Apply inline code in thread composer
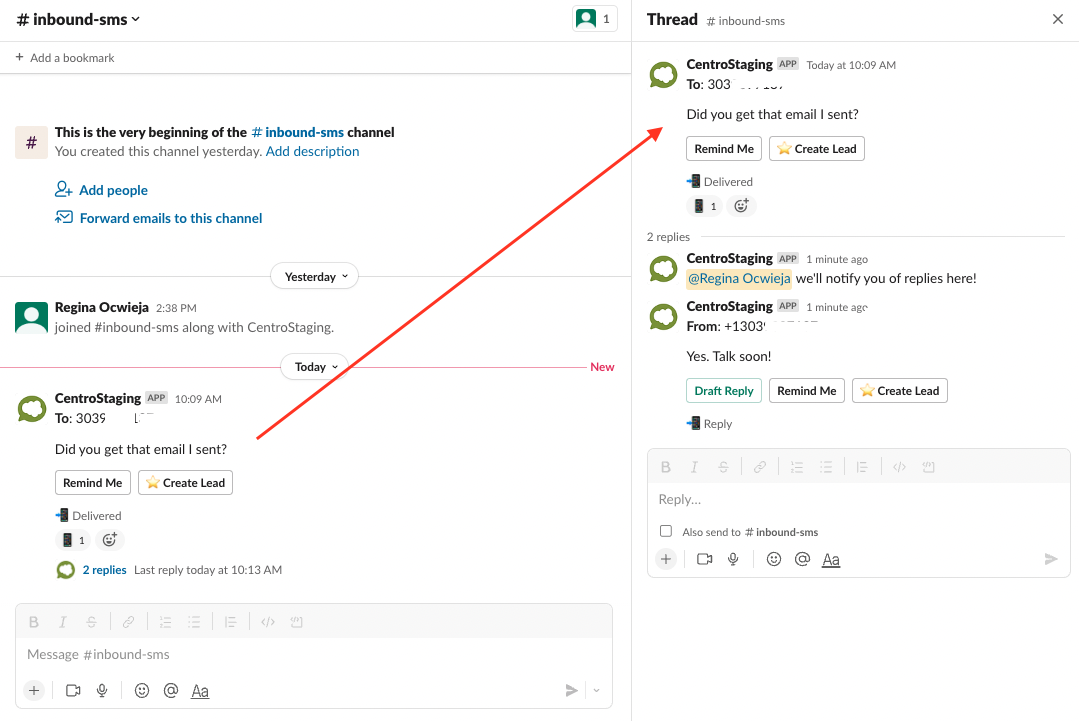Image resolution: width=1079 pixels, height=721 pixels. pos(899,467)
